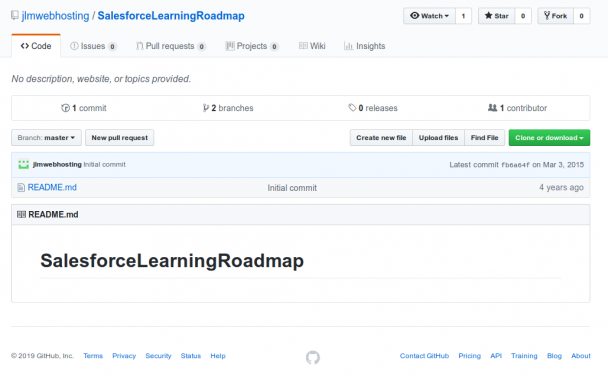This screenshot has width=608, height=383.
Task: Click the SalesforceLearningRoadmap README heading
Action: tap(172, 261)
